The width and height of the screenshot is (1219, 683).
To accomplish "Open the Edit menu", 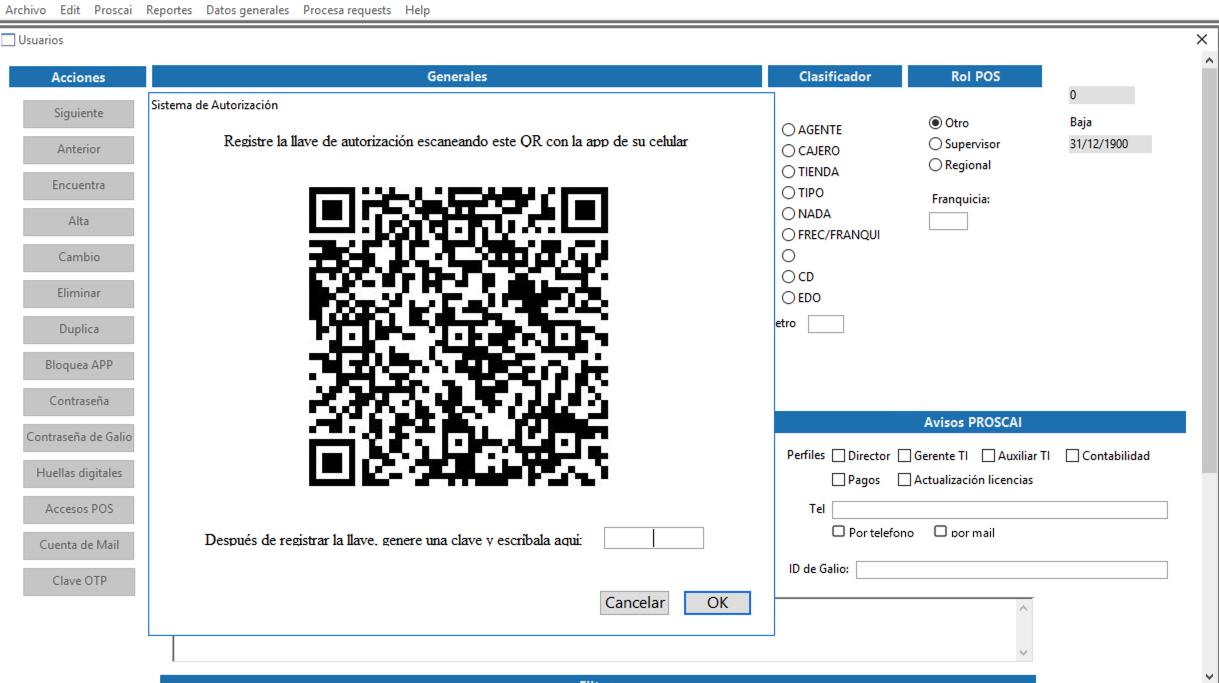I will (x=70, y=10).
